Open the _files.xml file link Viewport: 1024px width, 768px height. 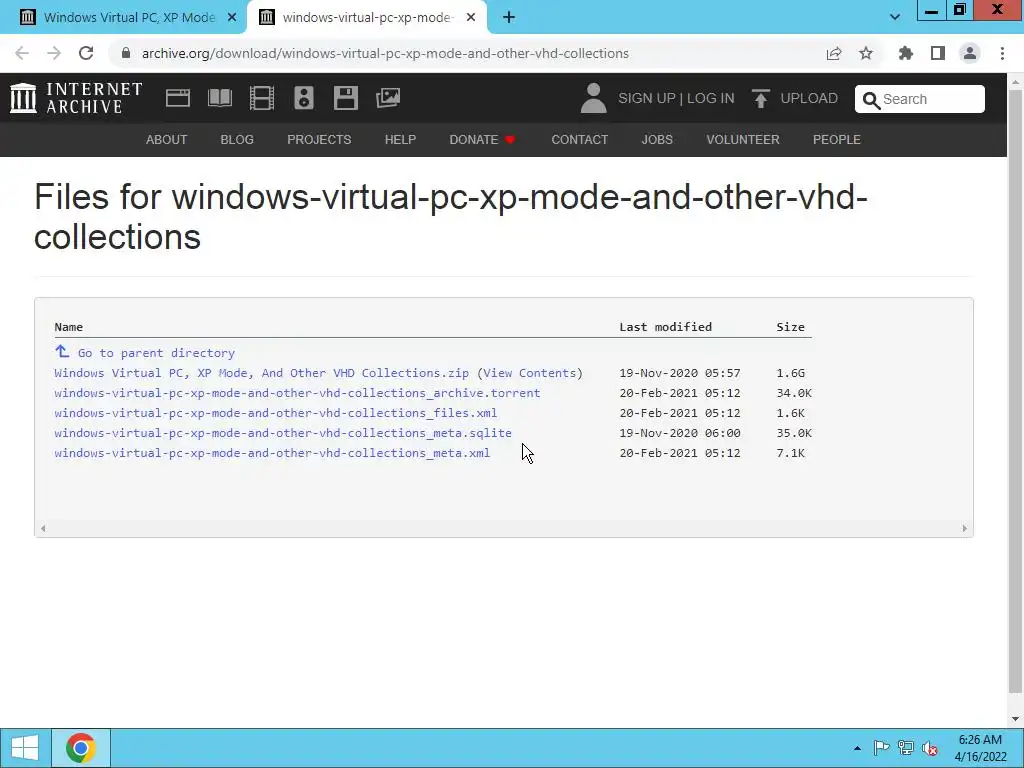click(276, 413)
